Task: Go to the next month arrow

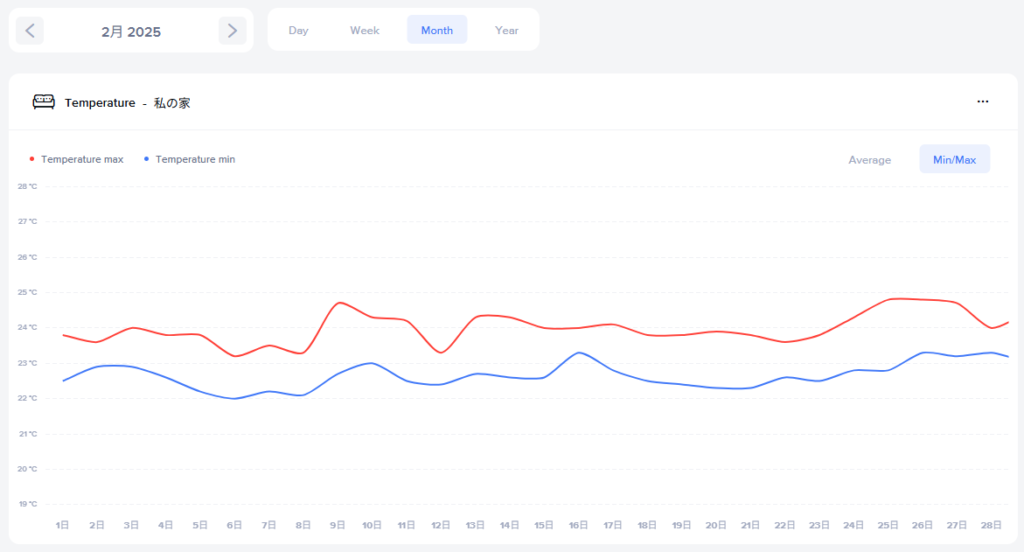Action: tap(232, 31)
